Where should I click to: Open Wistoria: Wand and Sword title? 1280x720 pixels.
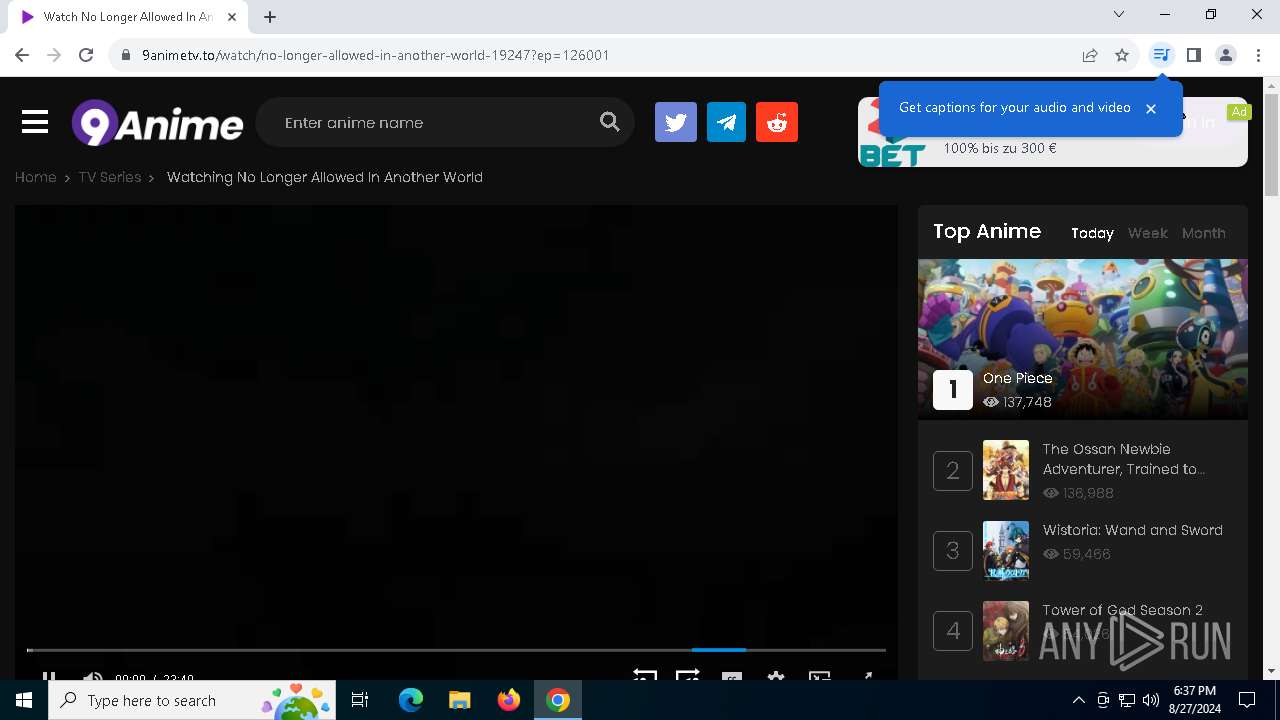pos(1132,530)
